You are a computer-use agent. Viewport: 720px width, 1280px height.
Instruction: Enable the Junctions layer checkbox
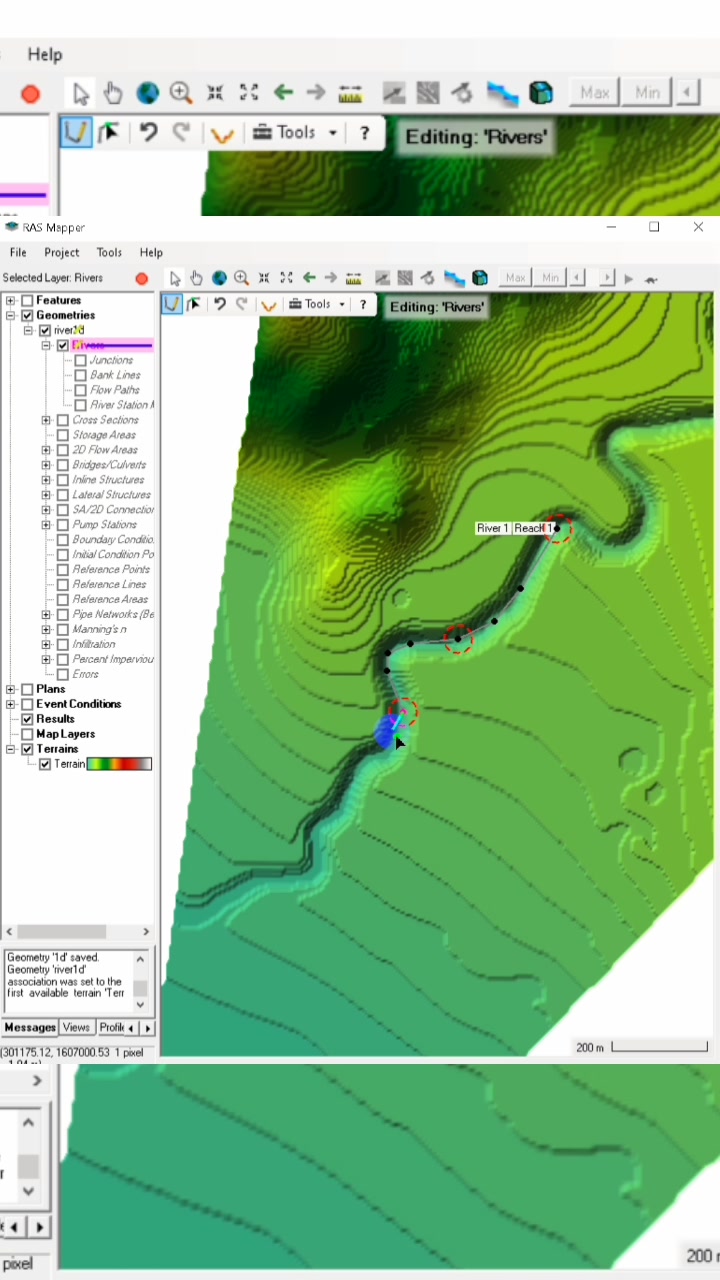click(x=81, y=360)
